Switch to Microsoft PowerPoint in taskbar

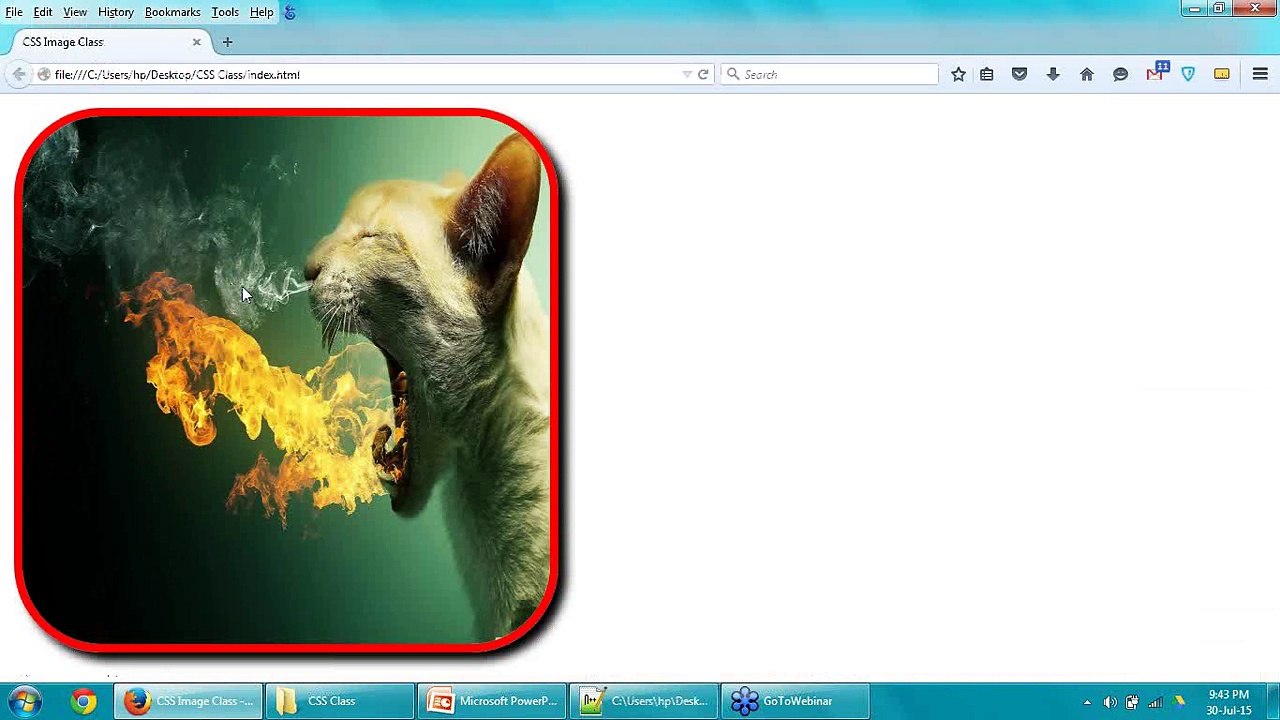pyautogui.click(x=491, y=701)
